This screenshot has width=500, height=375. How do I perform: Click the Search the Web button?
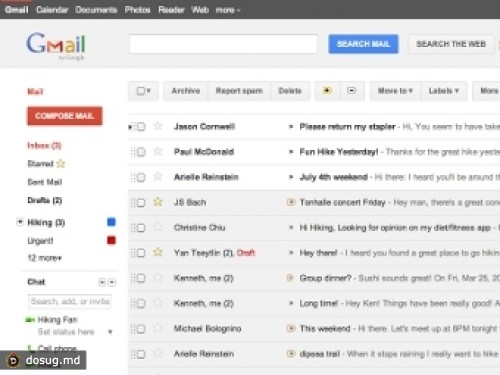[451, 44]
